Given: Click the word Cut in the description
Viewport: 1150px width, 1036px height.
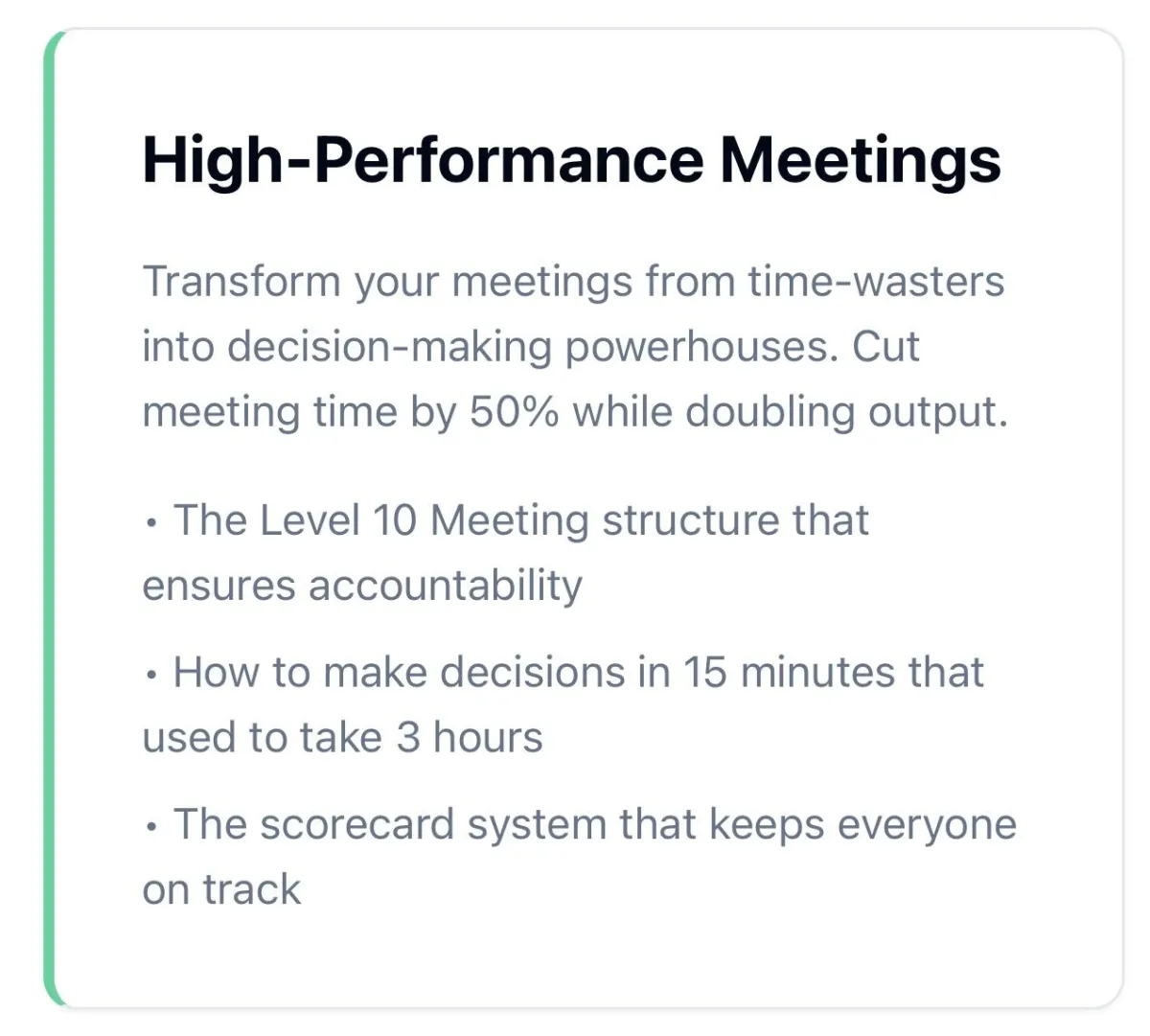Looking at the screenshot, I should click(885, 347).
